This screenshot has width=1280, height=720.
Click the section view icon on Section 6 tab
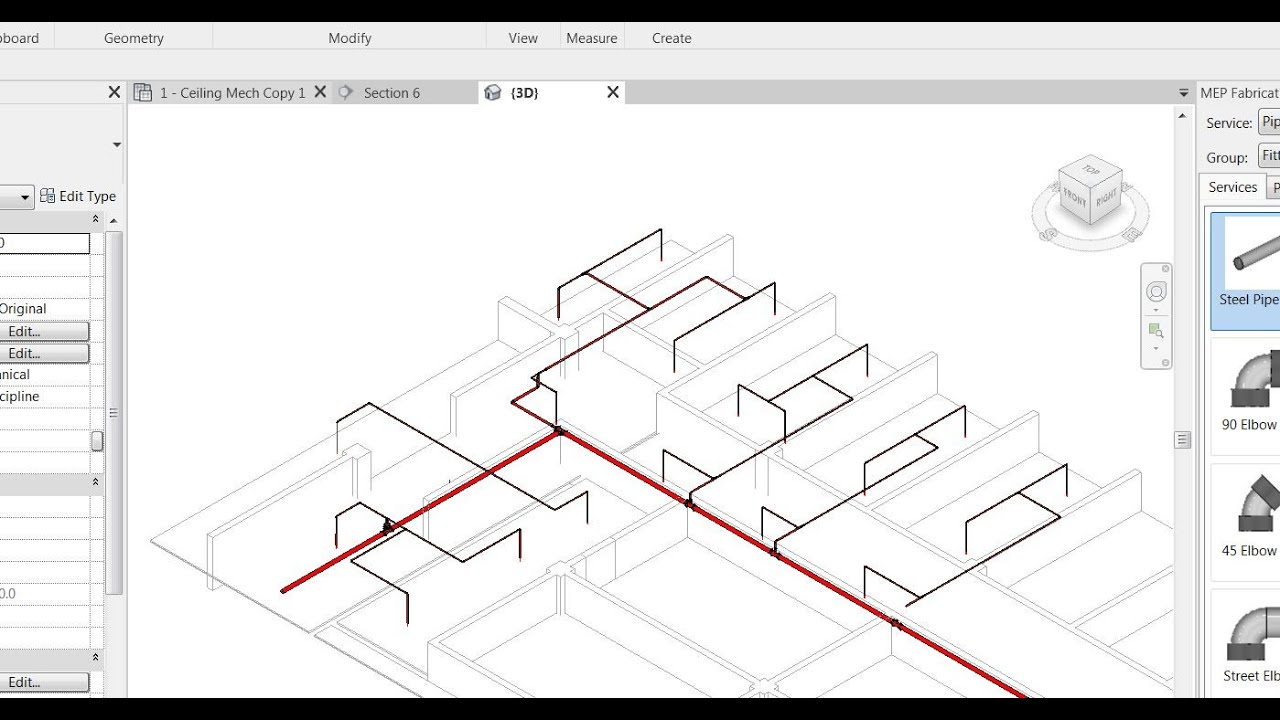click(x=346, y=92)
